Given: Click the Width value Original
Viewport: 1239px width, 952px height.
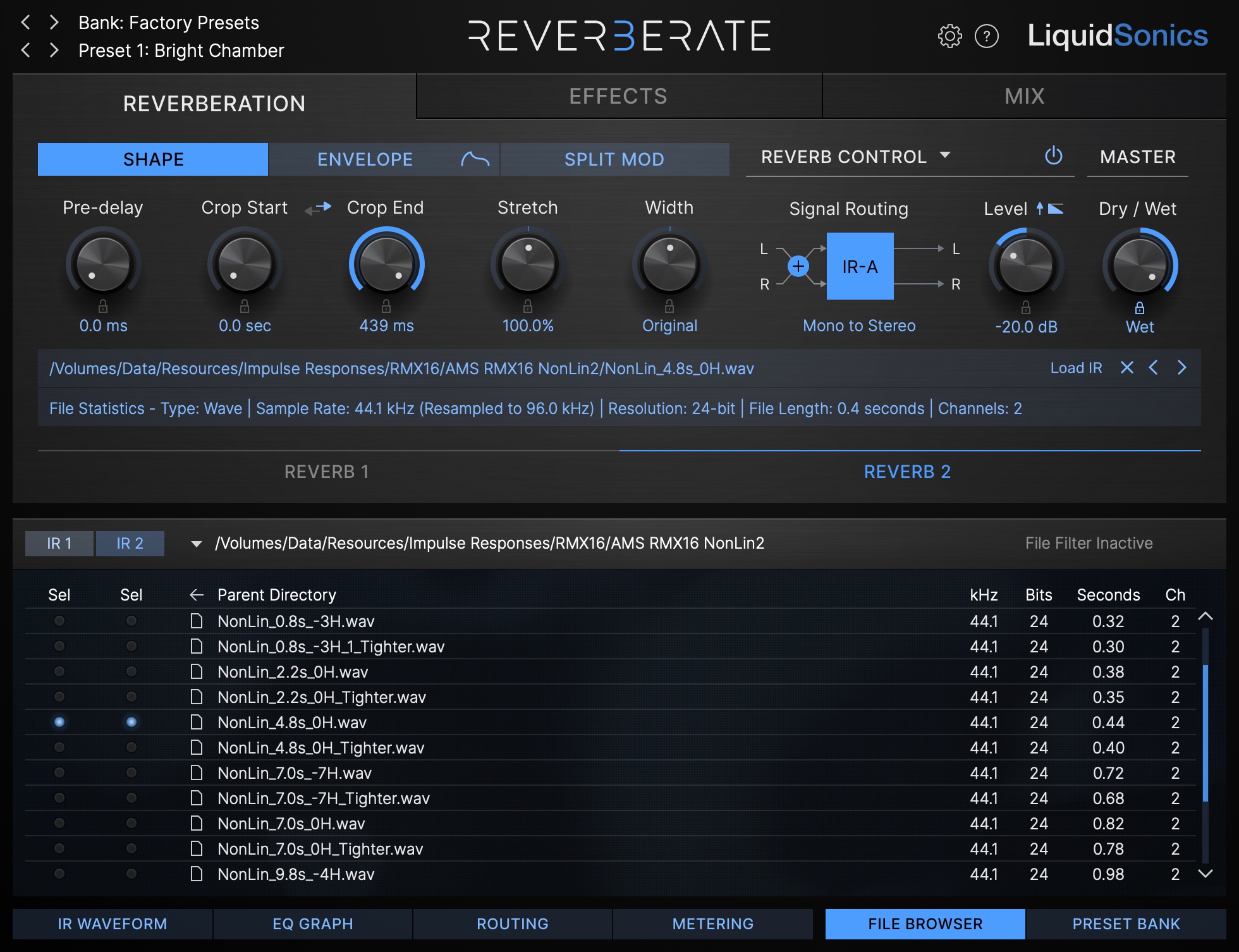Looking at the screenshot, I should tap(669, 326).
